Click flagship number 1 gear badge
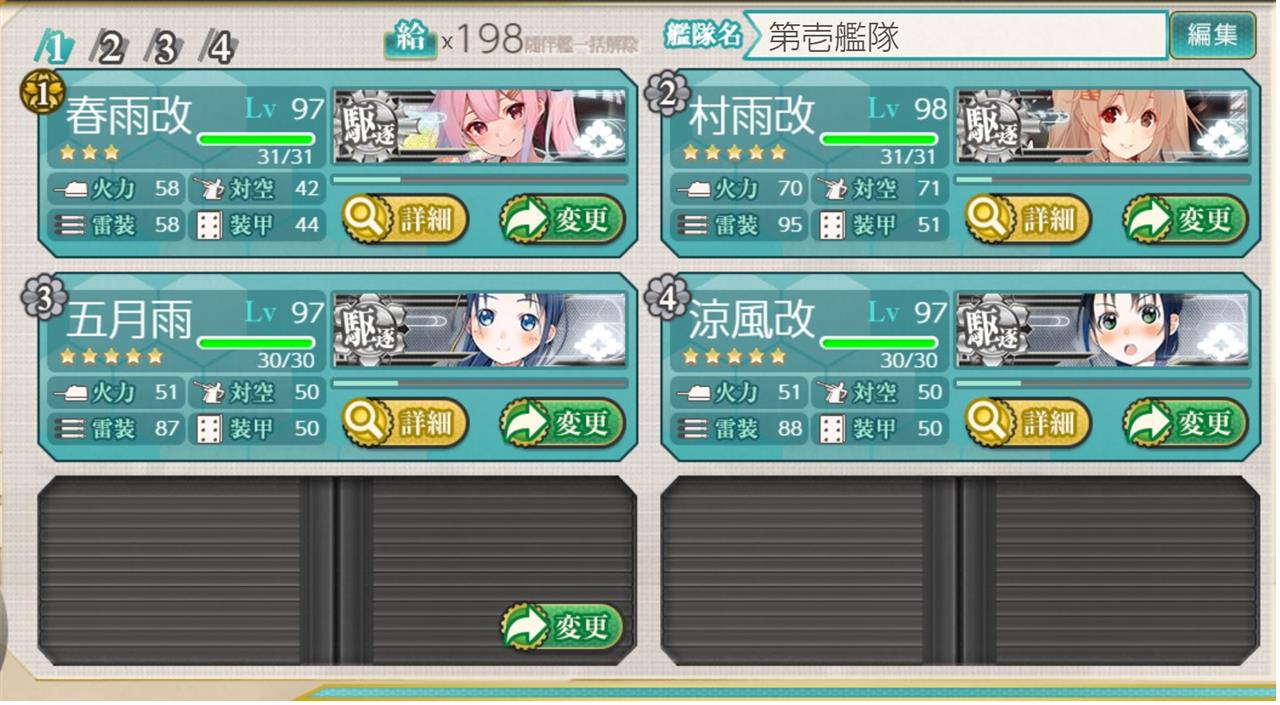Screen dimensions: 1280x705 [x=39, y=94]
